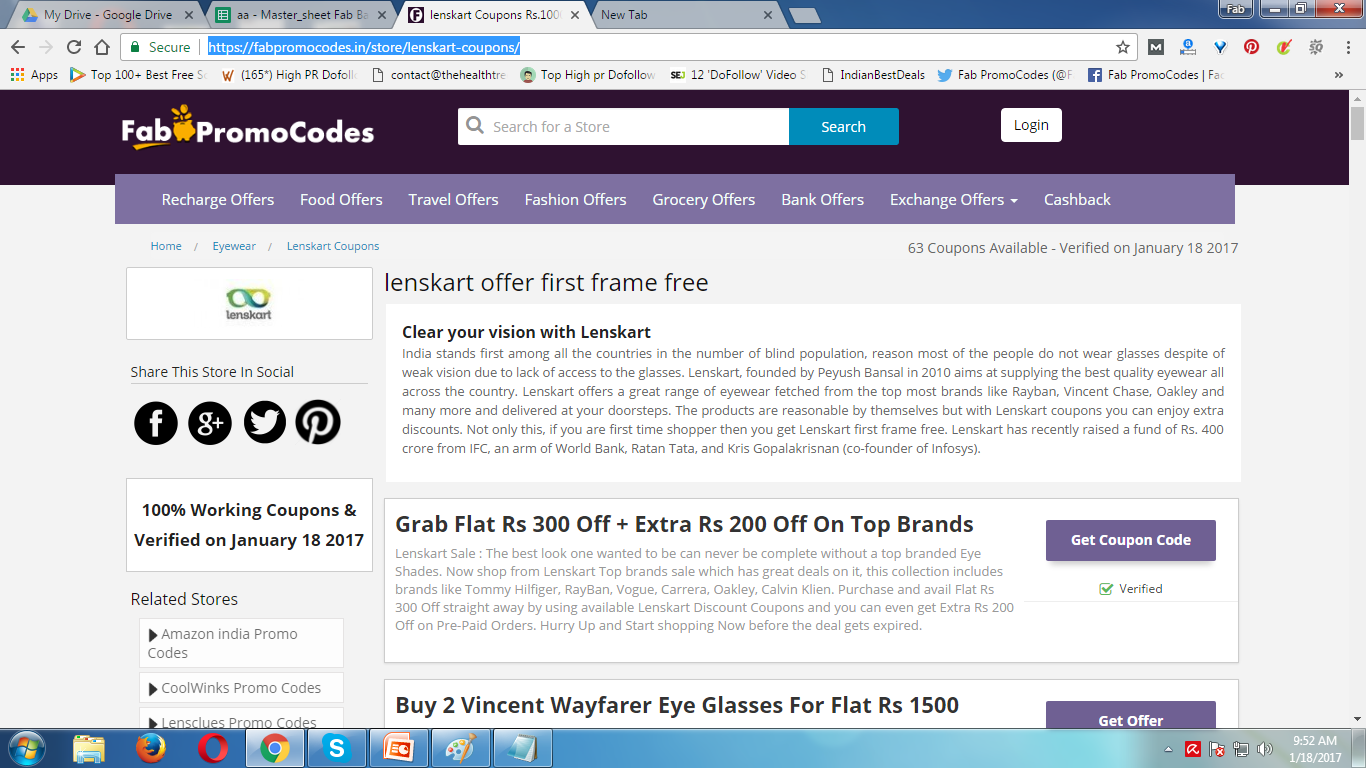The height and width of the screenshot is (768, 1366).
Task: Open Food Offers menu
Action: (341, 200)
